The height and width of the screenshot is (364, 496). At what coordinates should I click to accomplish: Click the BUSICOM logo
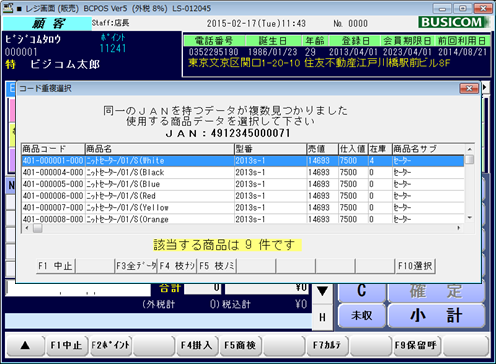pos(454,22)
